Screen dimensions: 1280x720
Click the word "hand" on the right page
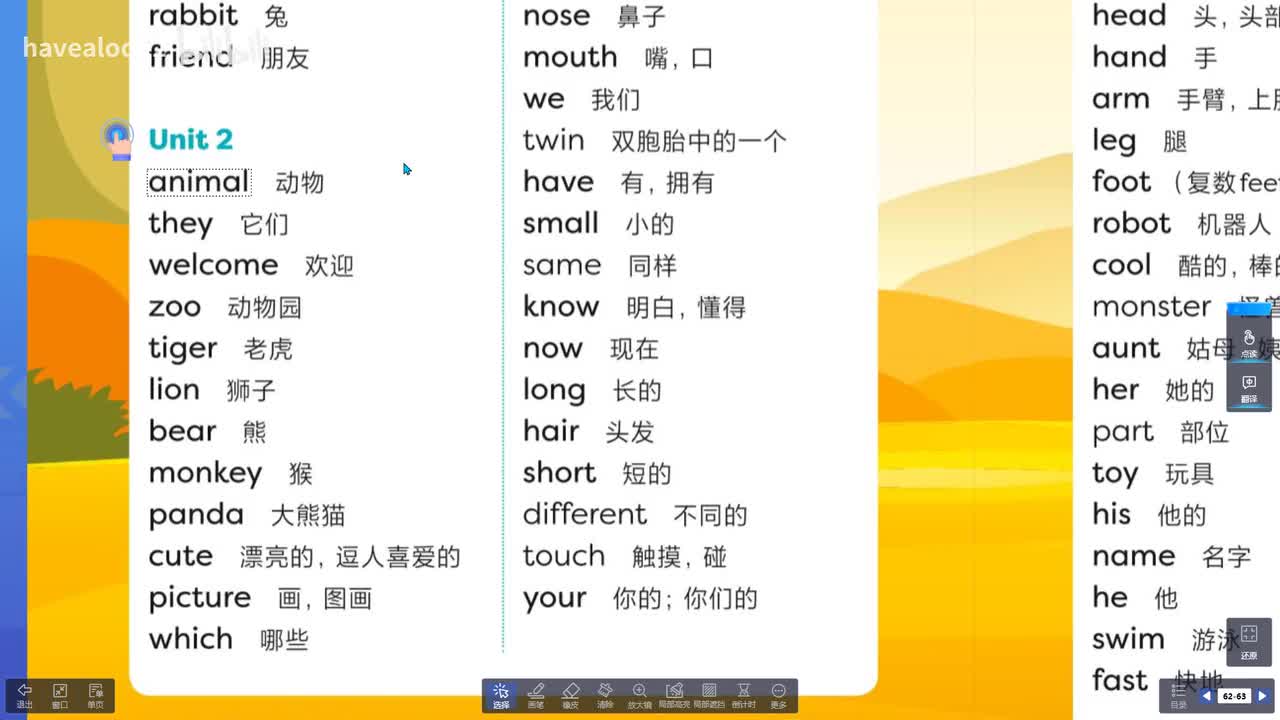pos(1130,57)
